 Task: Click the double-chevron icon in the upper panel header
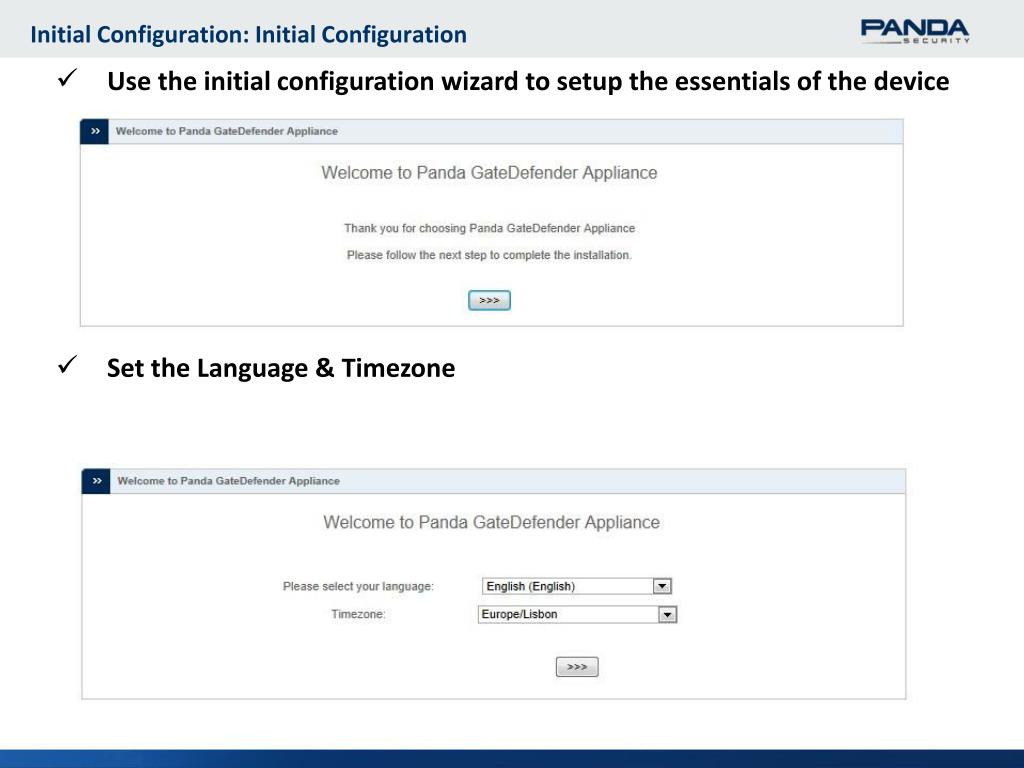click(x=95, y=131)
